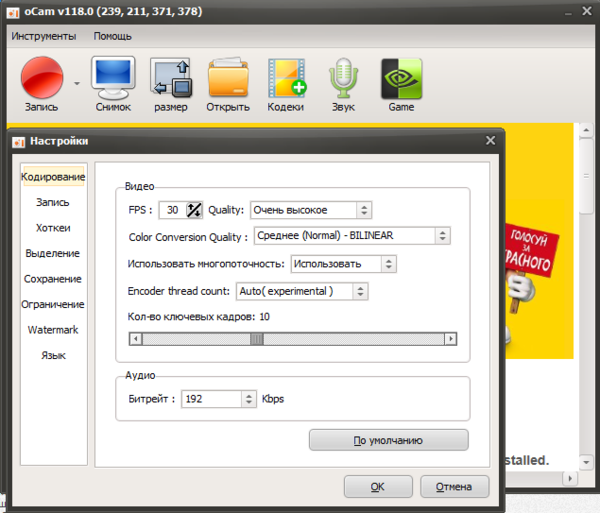Open the multithreading Использовать dropdown

(x=344, y=264)
